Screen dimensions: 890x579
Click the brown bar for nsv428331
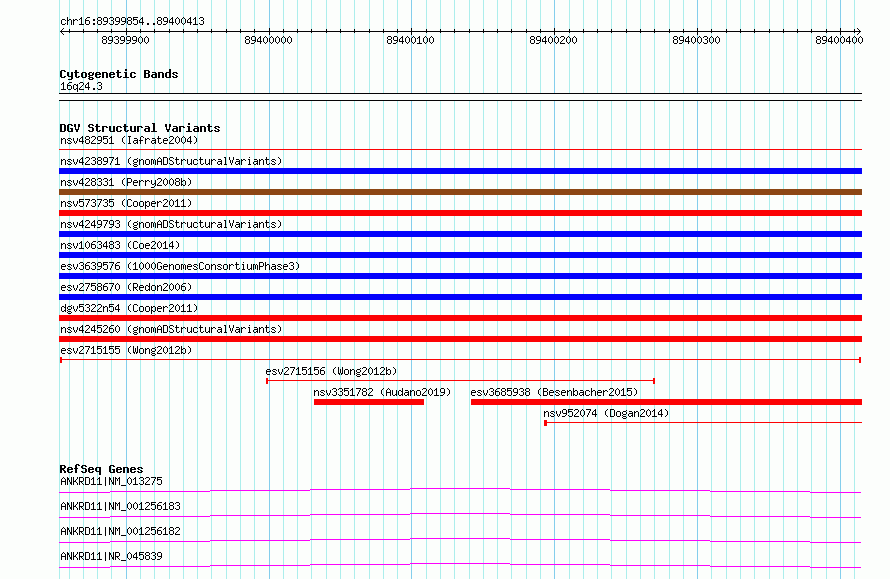(x=460, y=192)
